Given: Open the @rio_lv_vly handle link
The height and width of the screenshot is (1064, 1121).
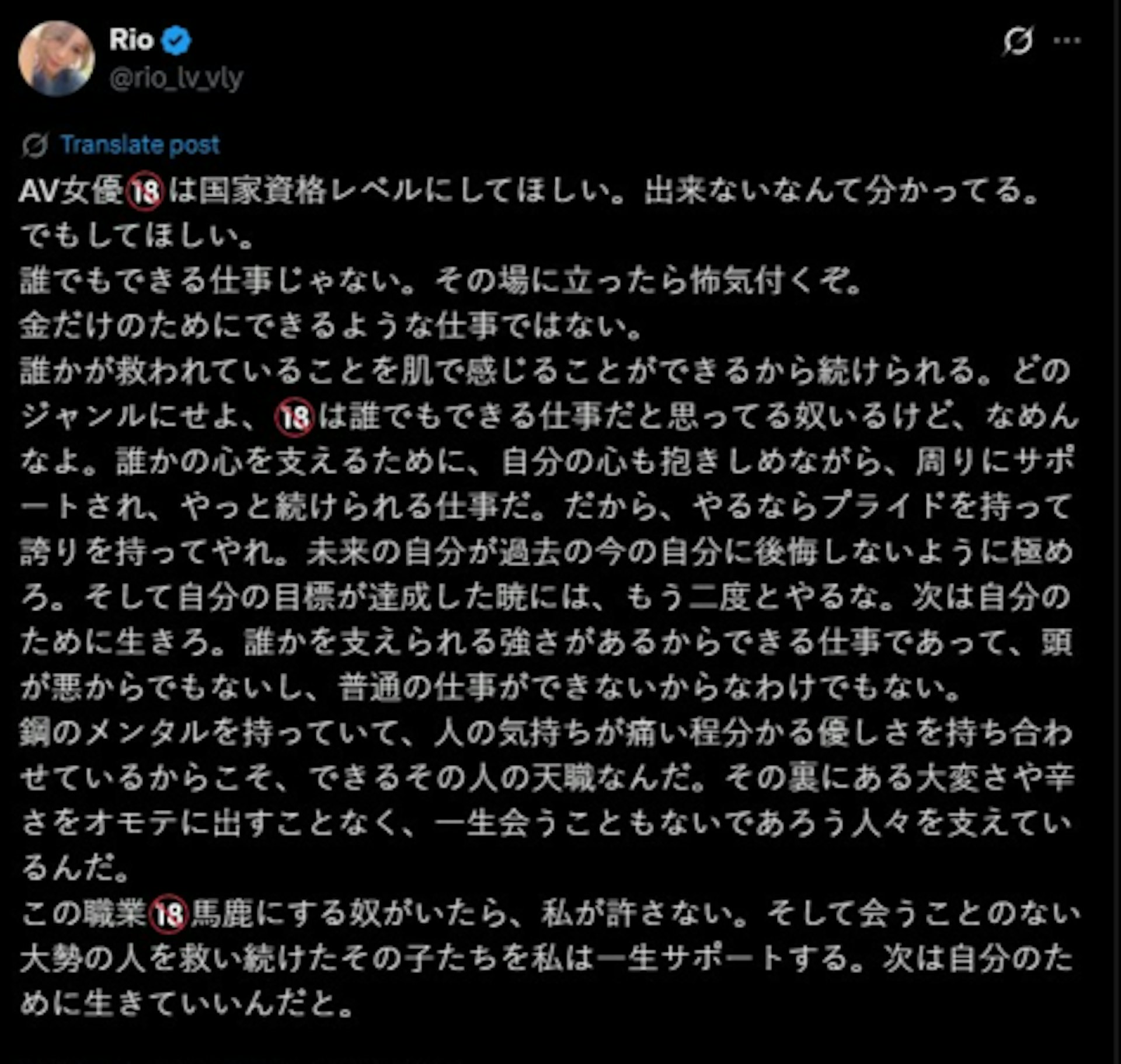Looking at the screenshot, I should click(x=176, y=78).
